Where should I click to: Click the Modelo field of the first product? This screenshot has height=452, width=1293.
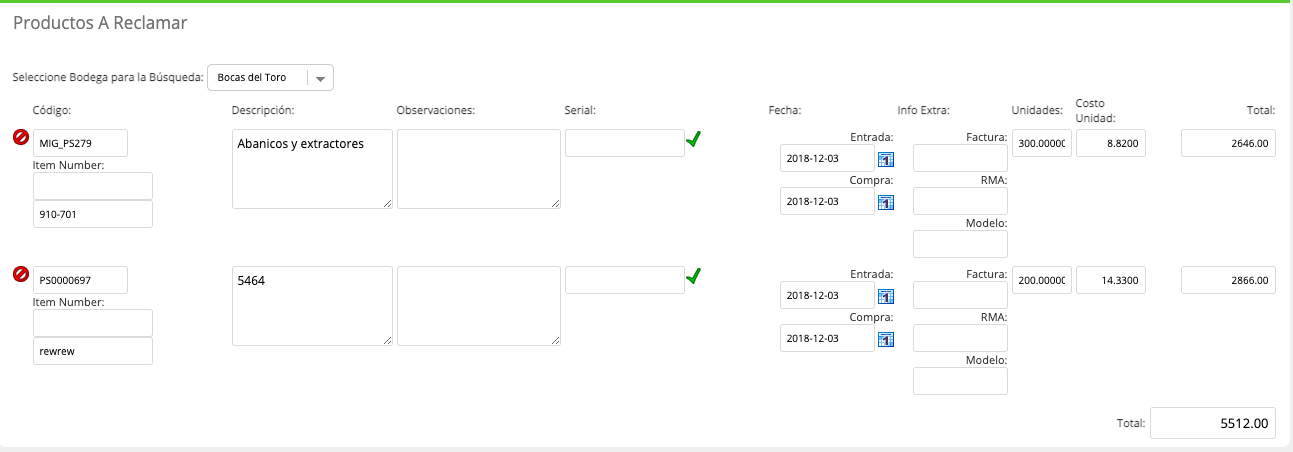pos(960,244)
